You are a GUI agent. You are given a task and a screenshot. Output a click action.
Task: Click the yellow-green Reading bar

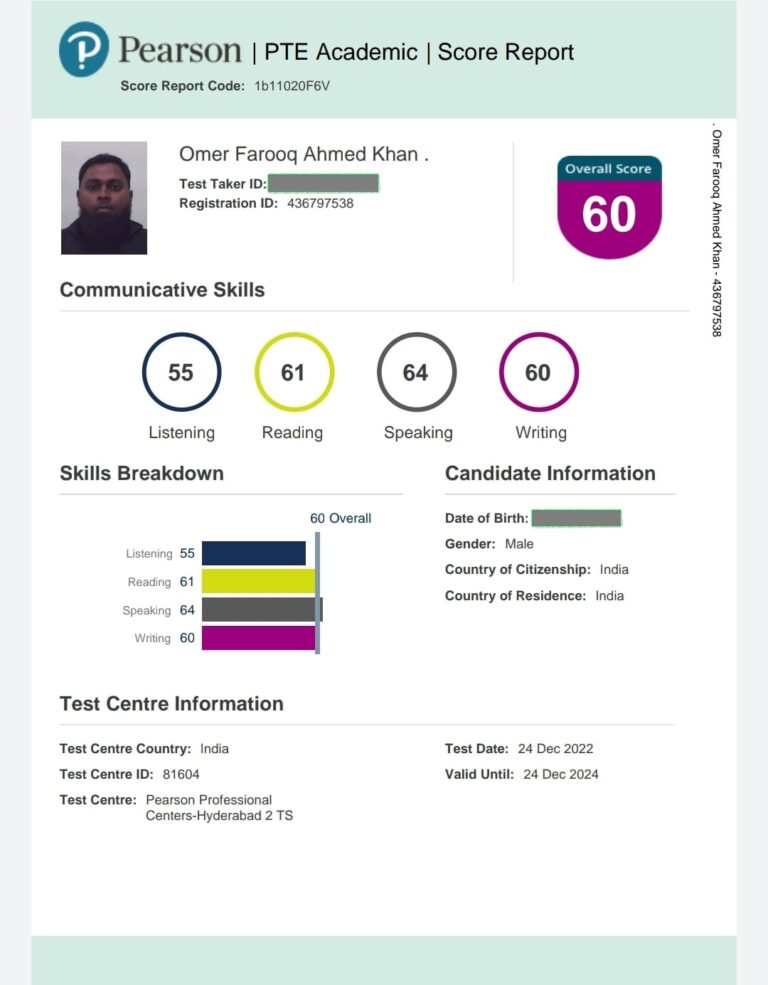(258, 582)
